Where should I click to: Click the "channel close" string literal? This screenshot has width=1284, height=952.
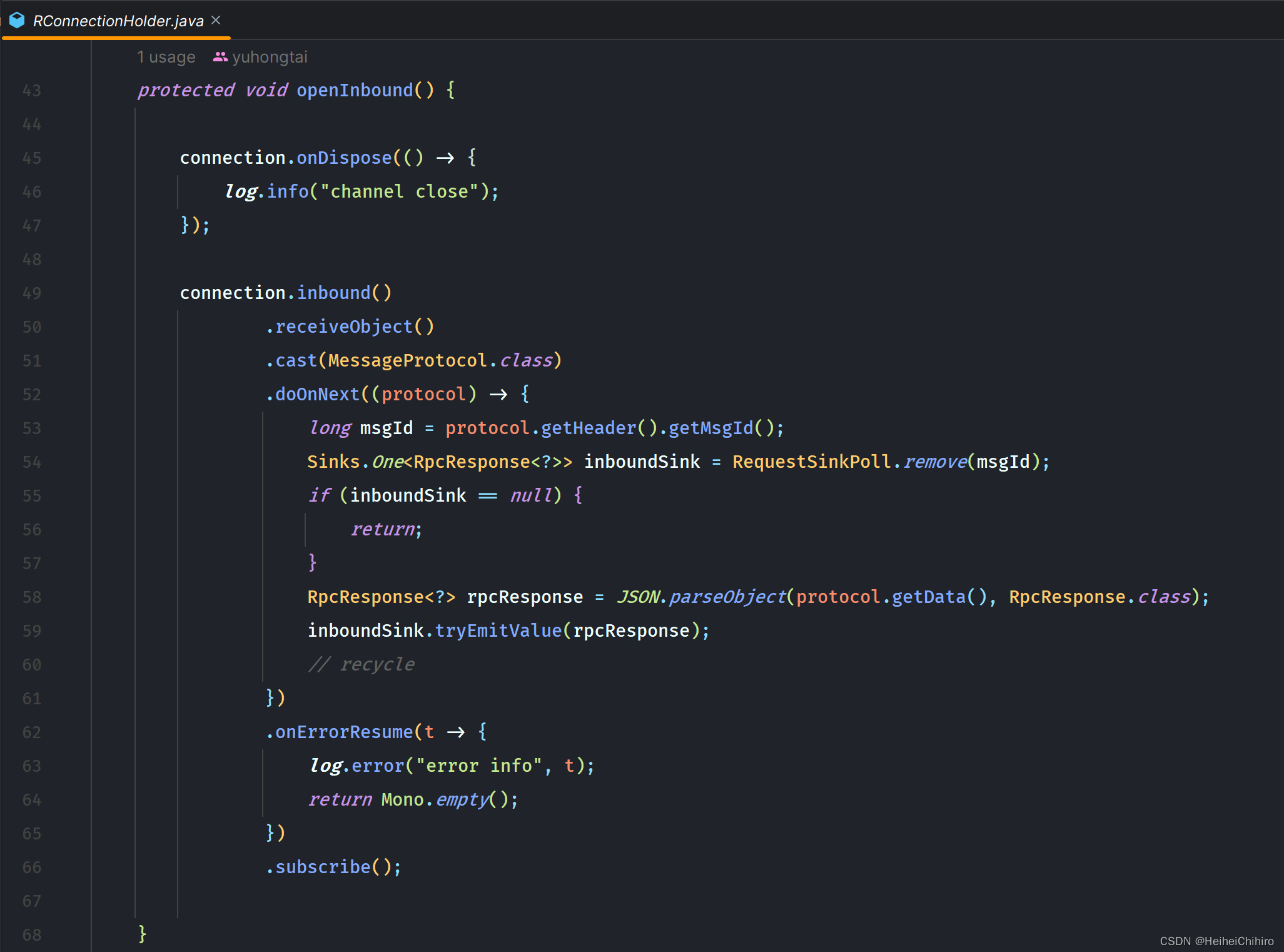tap(398, 191)
